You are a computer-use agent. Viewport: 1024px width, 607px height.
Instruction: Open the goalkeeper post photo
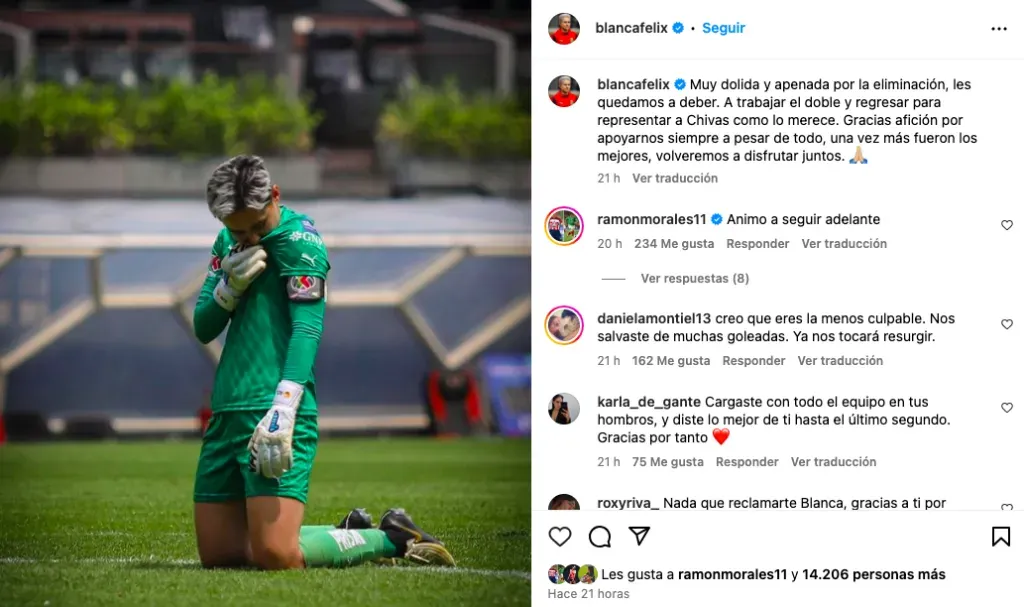click(265, 303)
